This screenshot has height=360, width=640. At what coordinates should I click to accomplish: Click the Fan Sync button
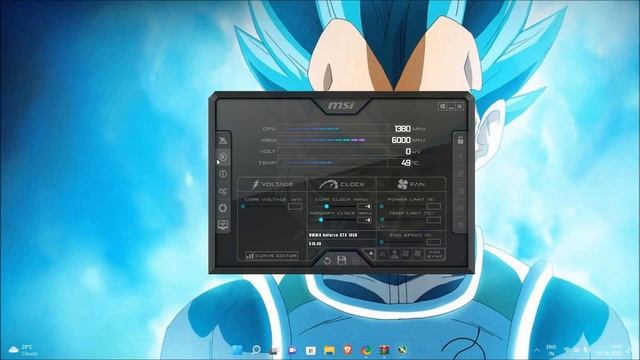(x=435, y=254)
